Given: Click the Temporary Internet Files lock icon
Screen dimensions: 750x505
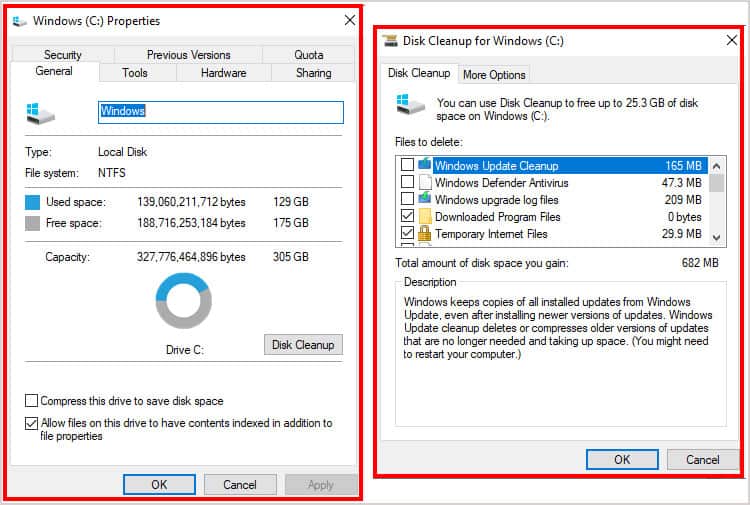Looking at the screenshot, I should tap(424, 233).
